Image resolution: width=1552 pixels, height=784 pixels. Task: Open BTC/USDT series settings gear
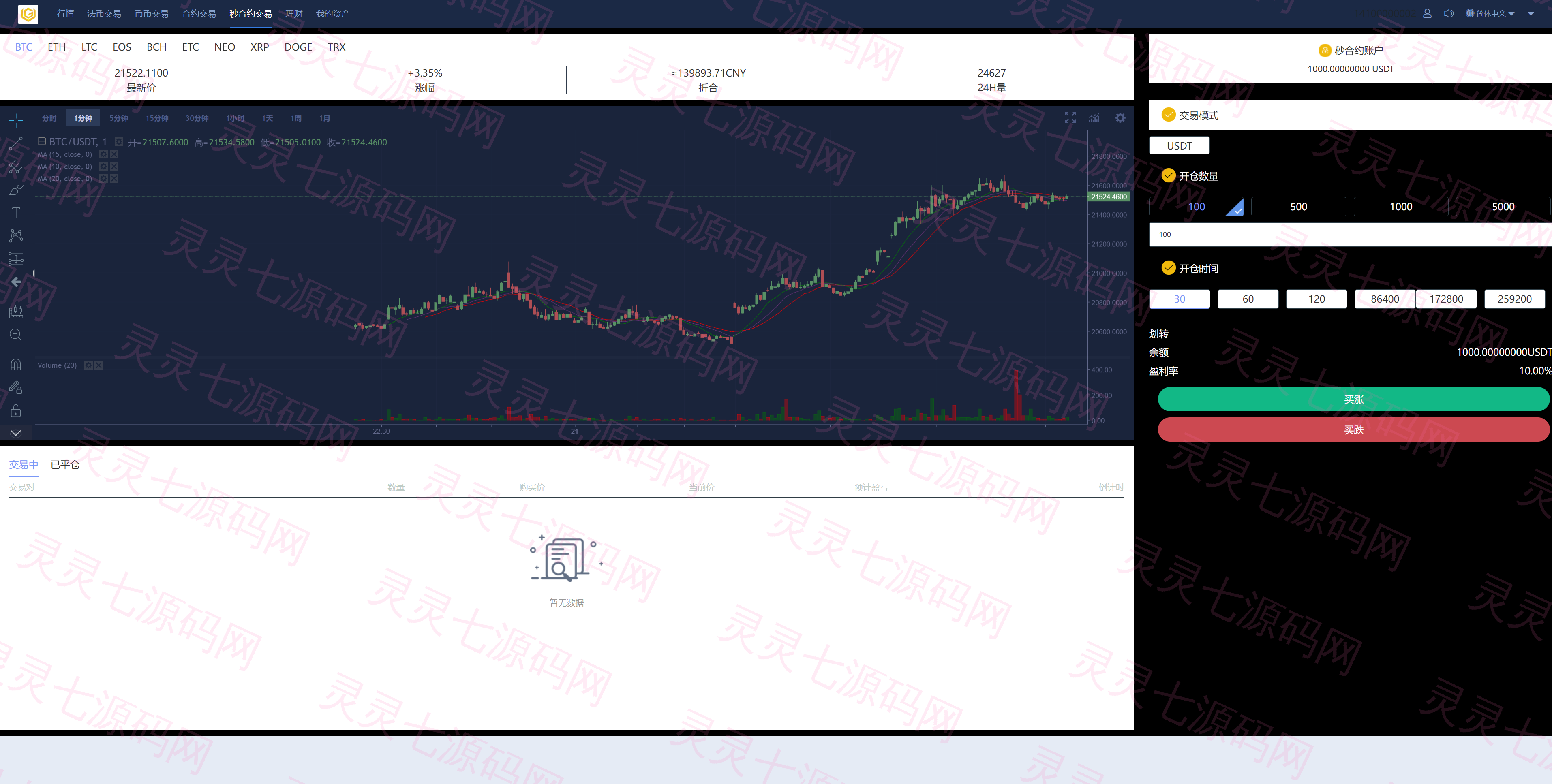tap(119, 141)
